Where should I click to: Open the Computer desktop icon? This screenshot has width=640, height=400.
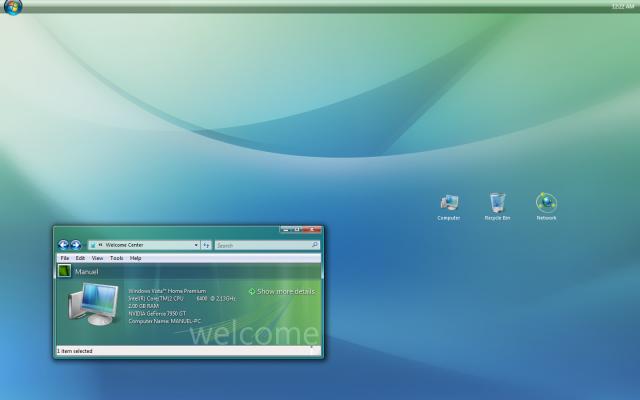pyautogui.click(x=449, y=208)
